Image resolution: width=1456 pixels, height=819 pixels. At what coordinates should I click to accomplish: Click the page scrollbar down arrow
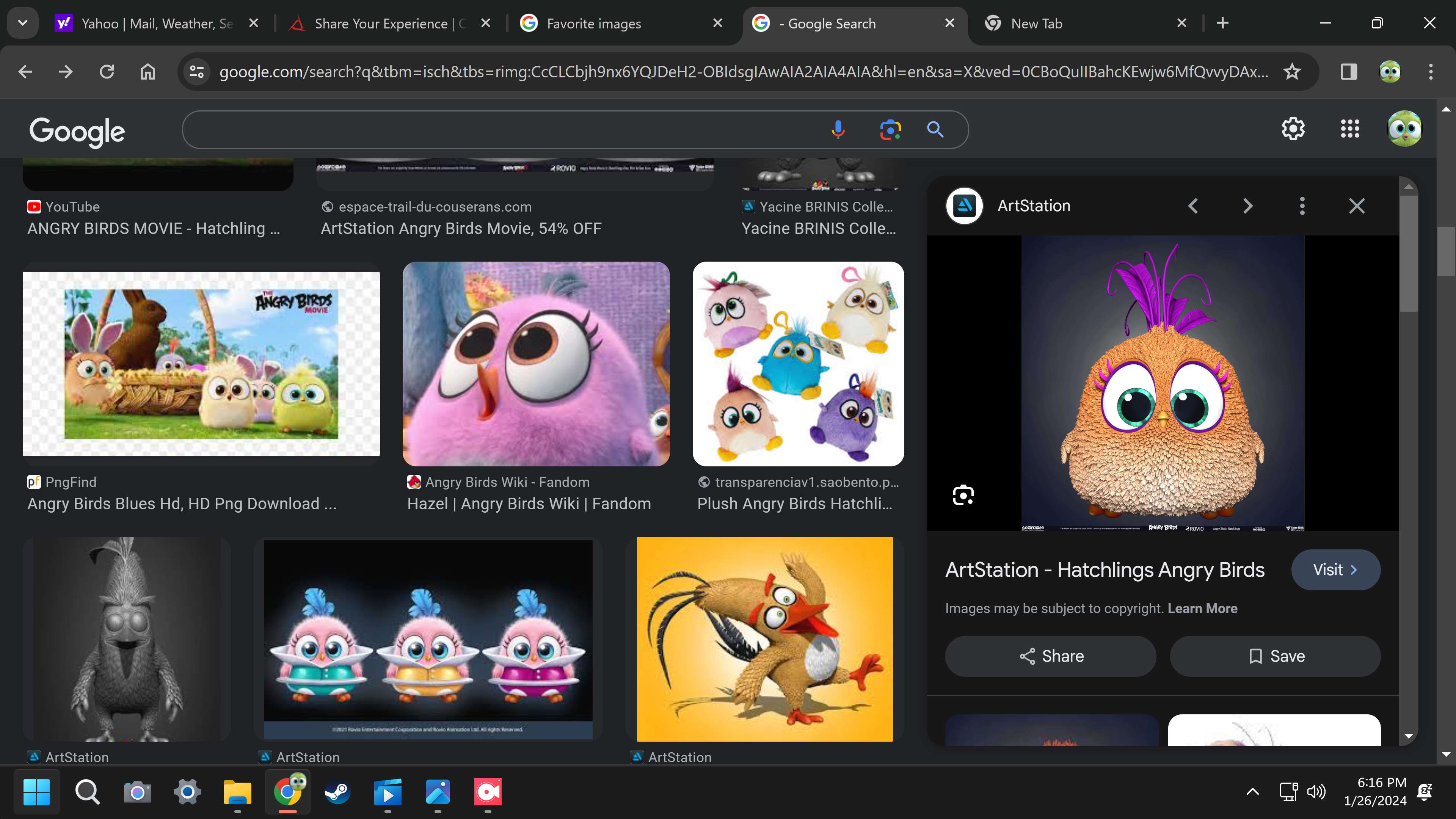1446,754
